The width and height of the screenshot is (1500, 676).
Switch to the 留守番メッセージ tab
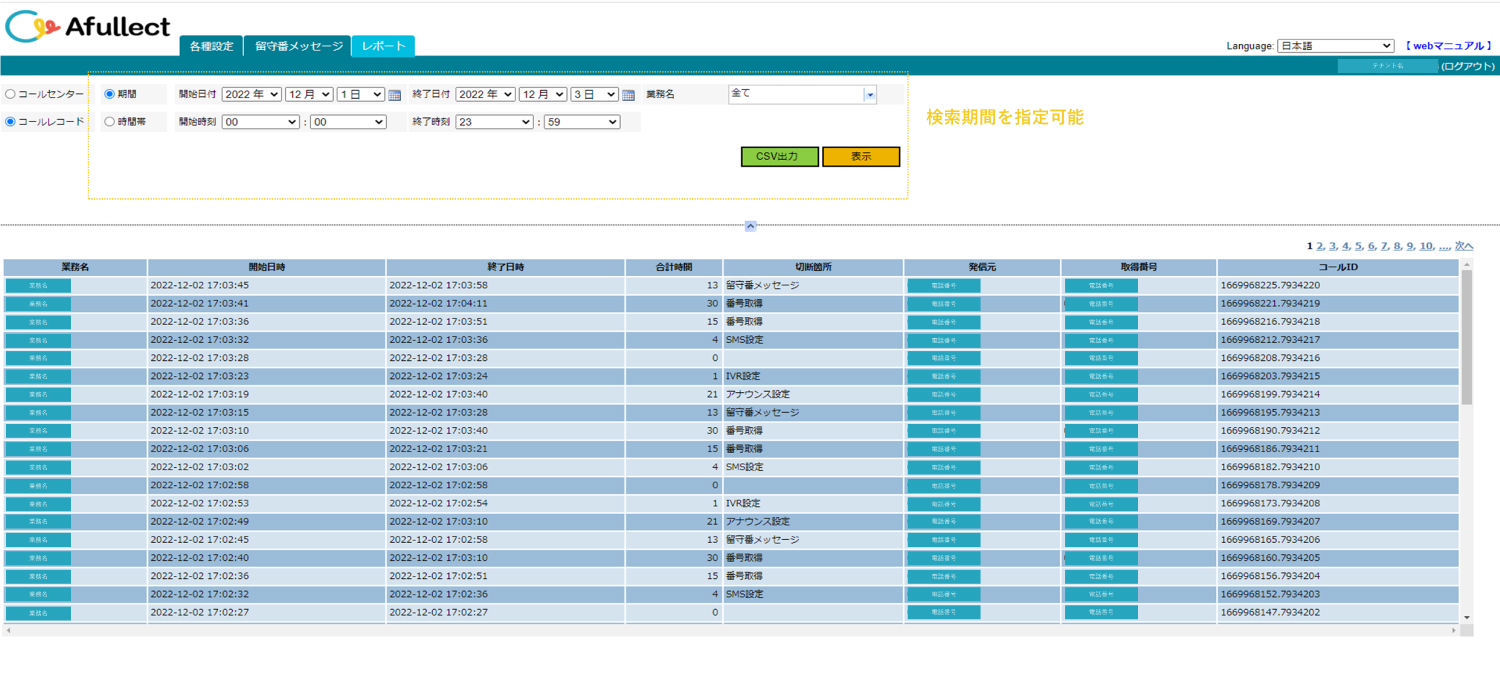pyautogui.click(x=297, y=46)
